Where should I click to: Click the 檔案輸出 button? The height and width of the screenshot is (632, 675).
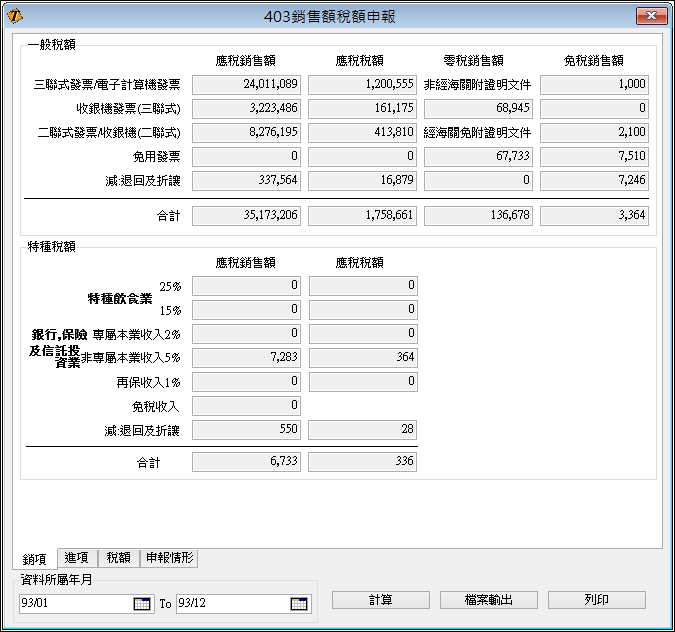coord(489,600)
